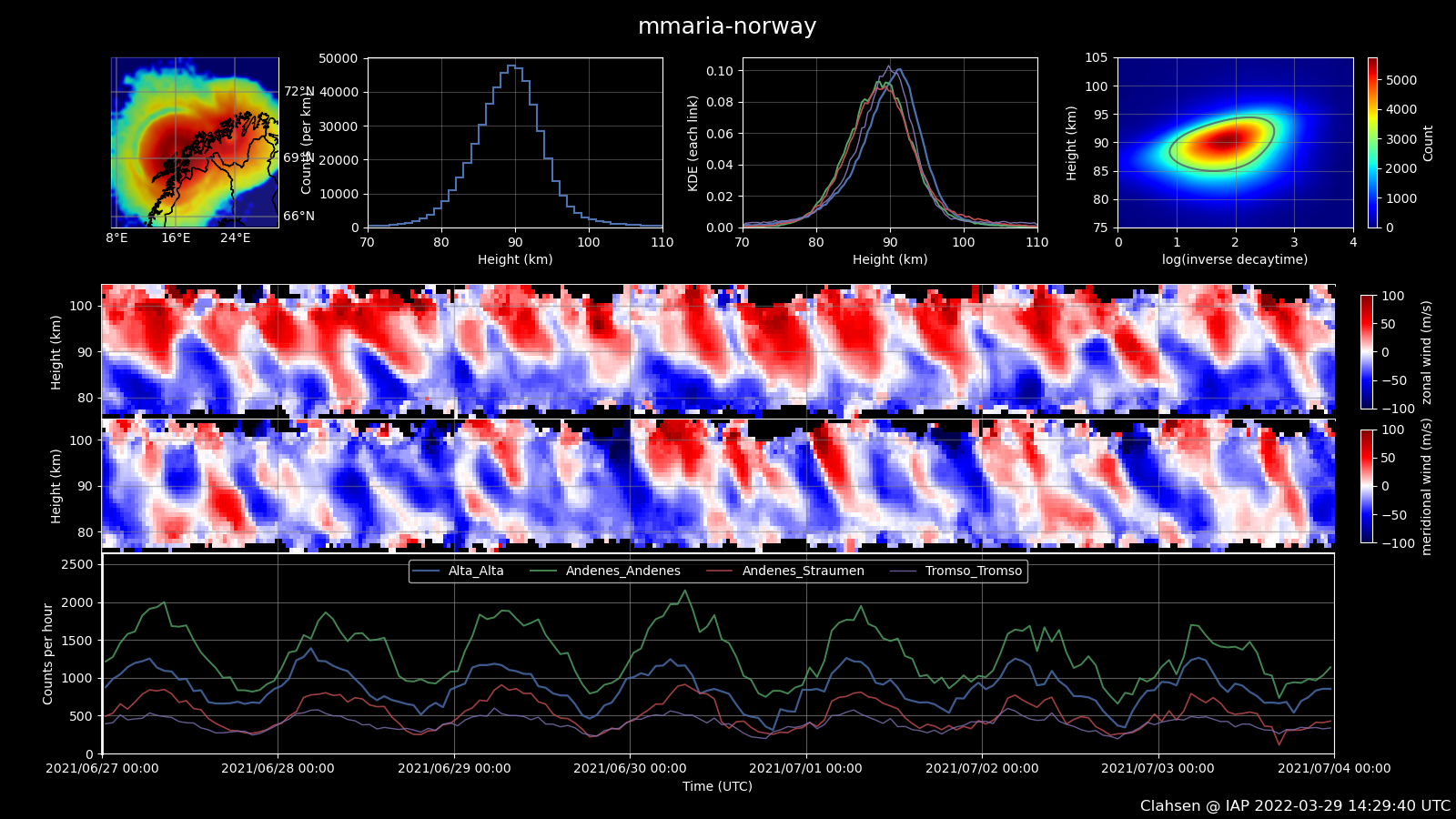Click the KDE (each link) axis label
The height and width of the screenshot is (819, 1456).
click(x=693, y=143)
